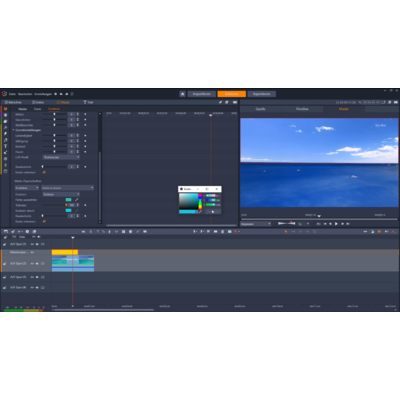Switch to the Exportieren tab
This screenshot has width=400, height=400.
pyautogui.click(x=261, y=94)
